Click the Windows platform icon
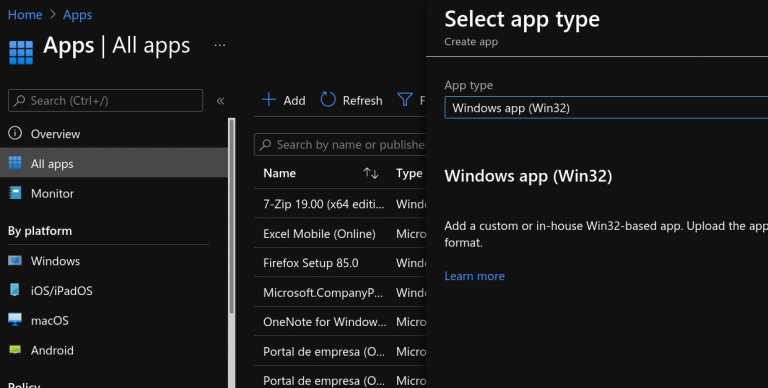This screenshot has width=768, height=388. (15, 261)
